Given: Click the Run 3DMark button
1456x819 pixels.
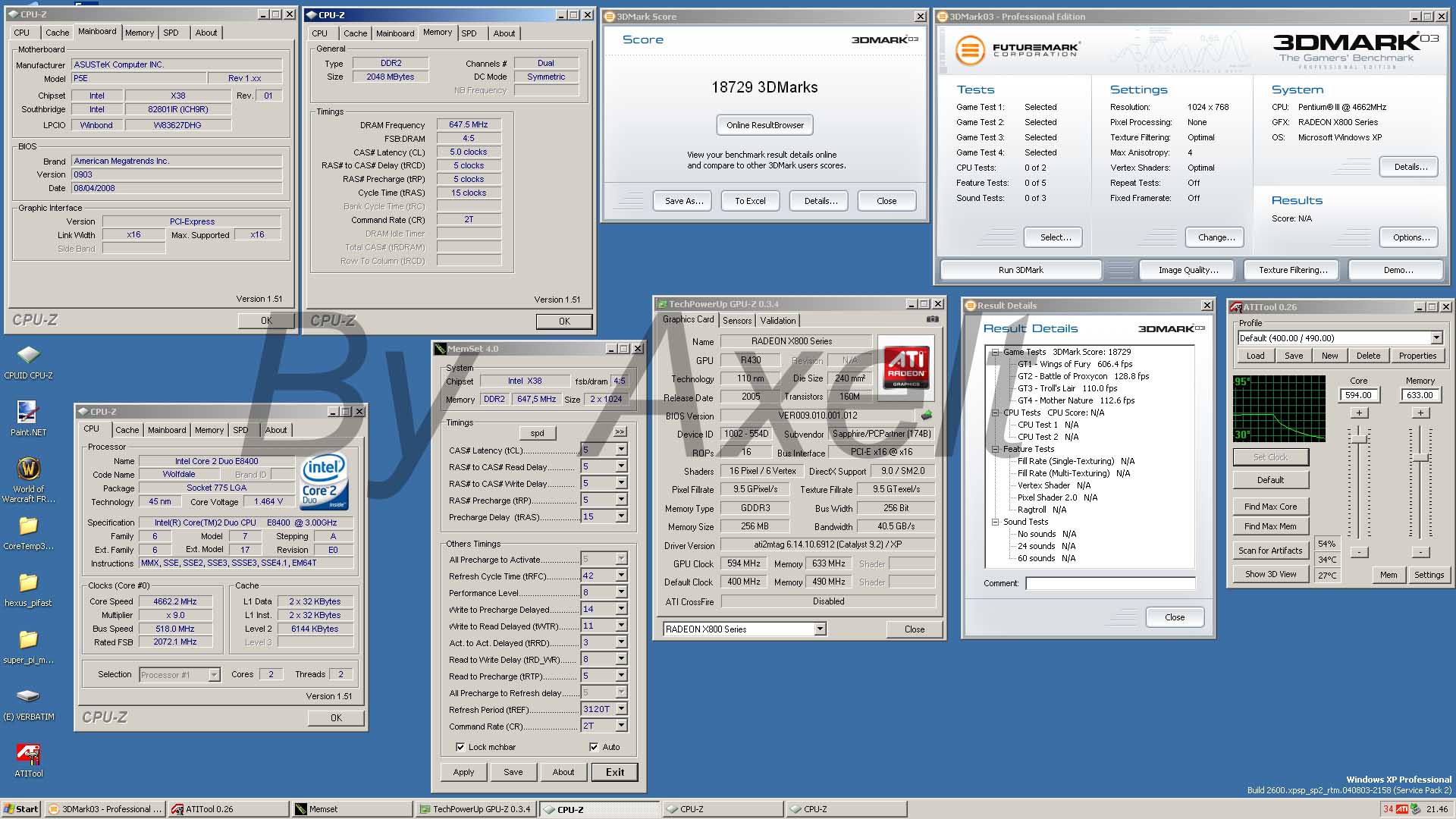Looking at the screenshot, I should click(1021, 270).
